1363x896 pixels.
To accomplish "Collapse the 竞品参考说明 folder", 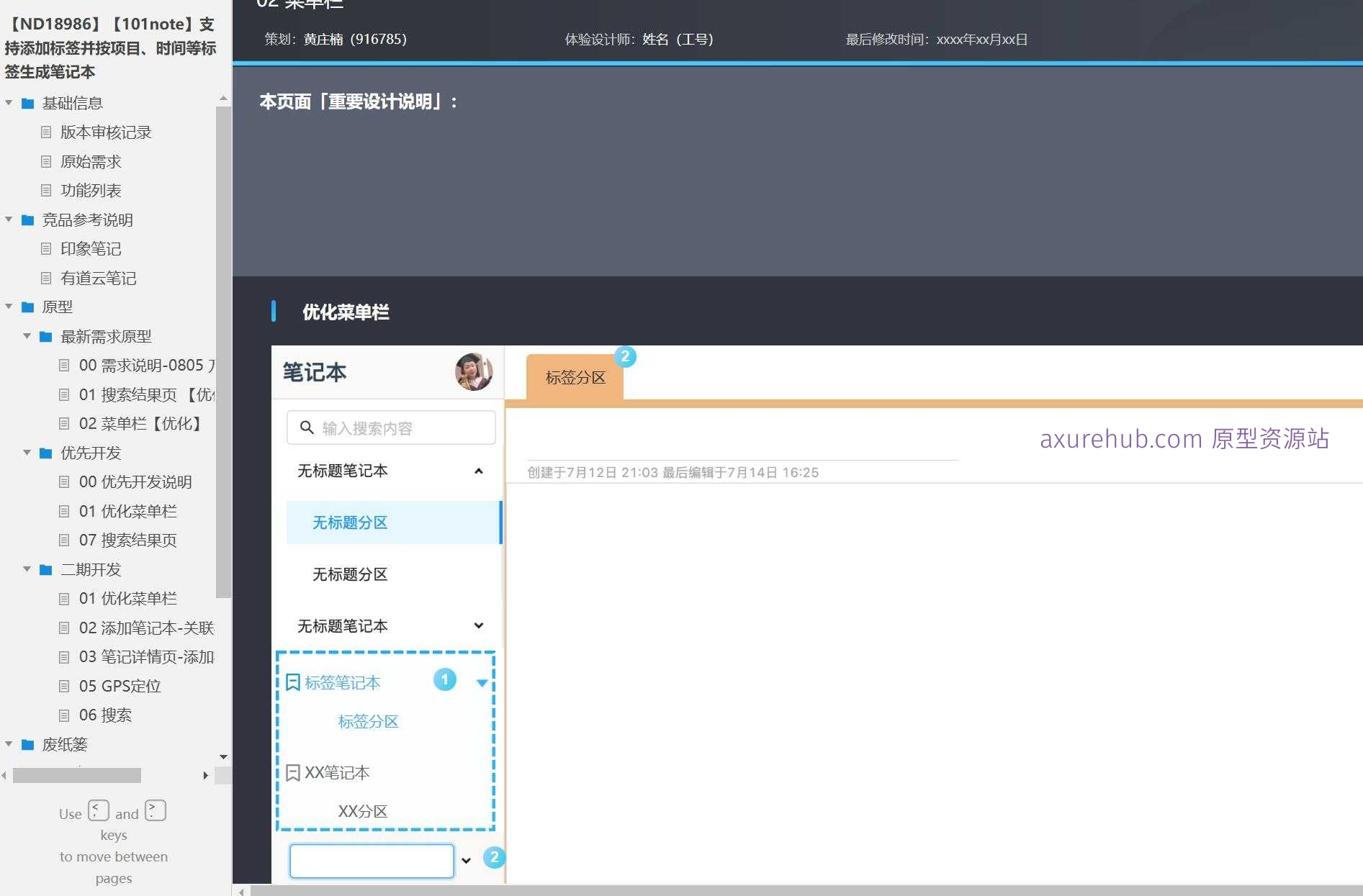I will (x=9, y=220).
